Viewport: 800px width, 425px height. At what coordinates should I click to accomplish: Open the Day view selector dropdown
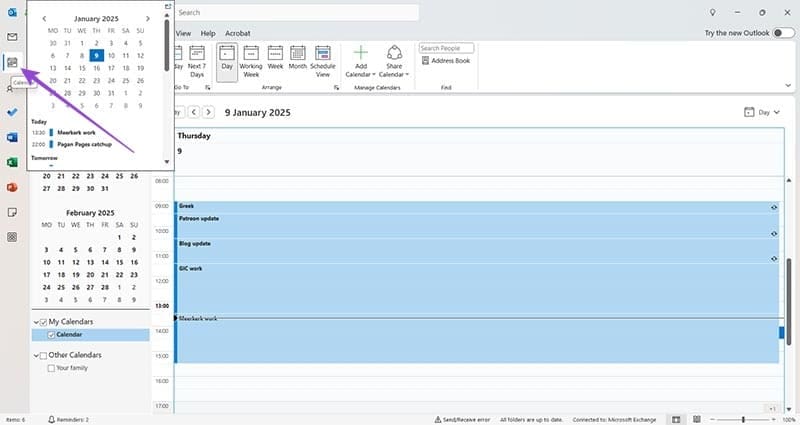click(x=762, y=112)
